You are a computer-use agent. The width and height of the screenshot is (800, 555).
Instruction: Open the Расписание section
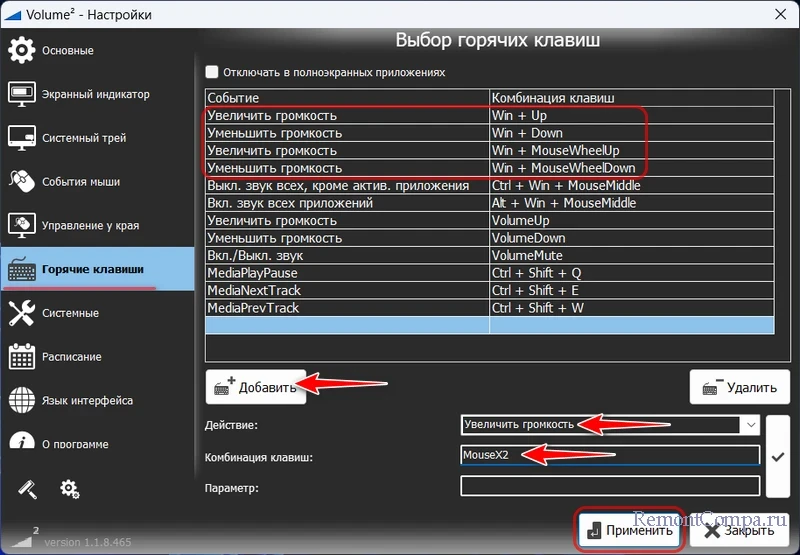97,357
